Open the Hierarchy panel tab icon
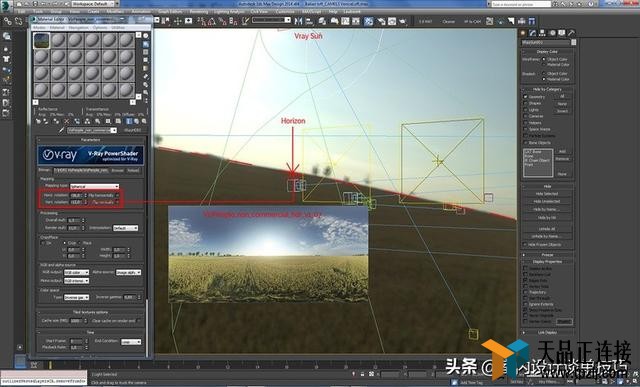This screenshot has height=387, width=640. coord(542,33)
